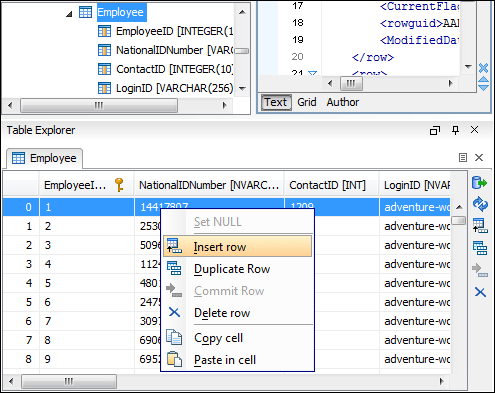495x393 pixels.
Task: Select Copy cell in context menu
Action: (x=237, y=338)
